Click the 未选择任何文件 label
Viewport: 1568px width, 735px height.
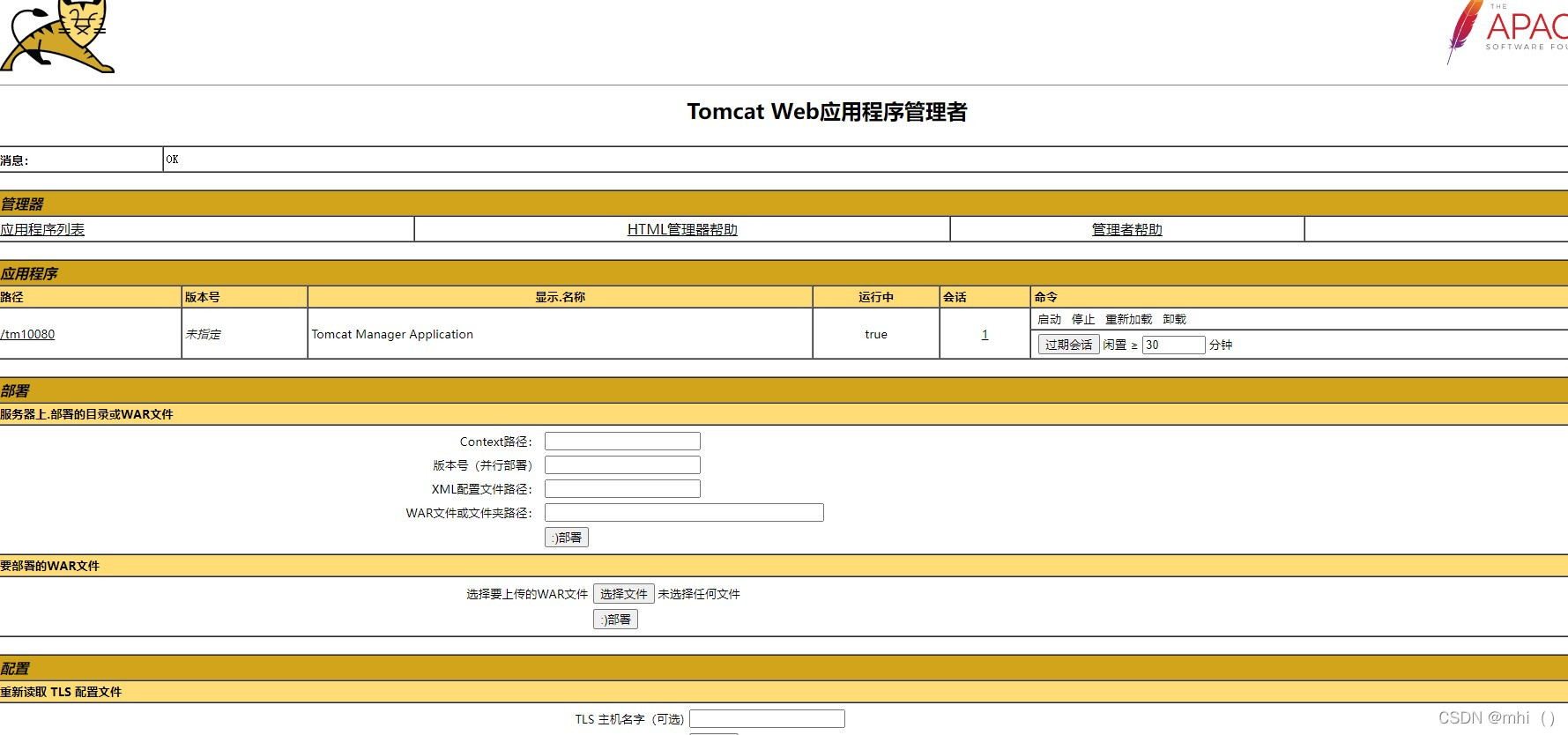point(699,594)
